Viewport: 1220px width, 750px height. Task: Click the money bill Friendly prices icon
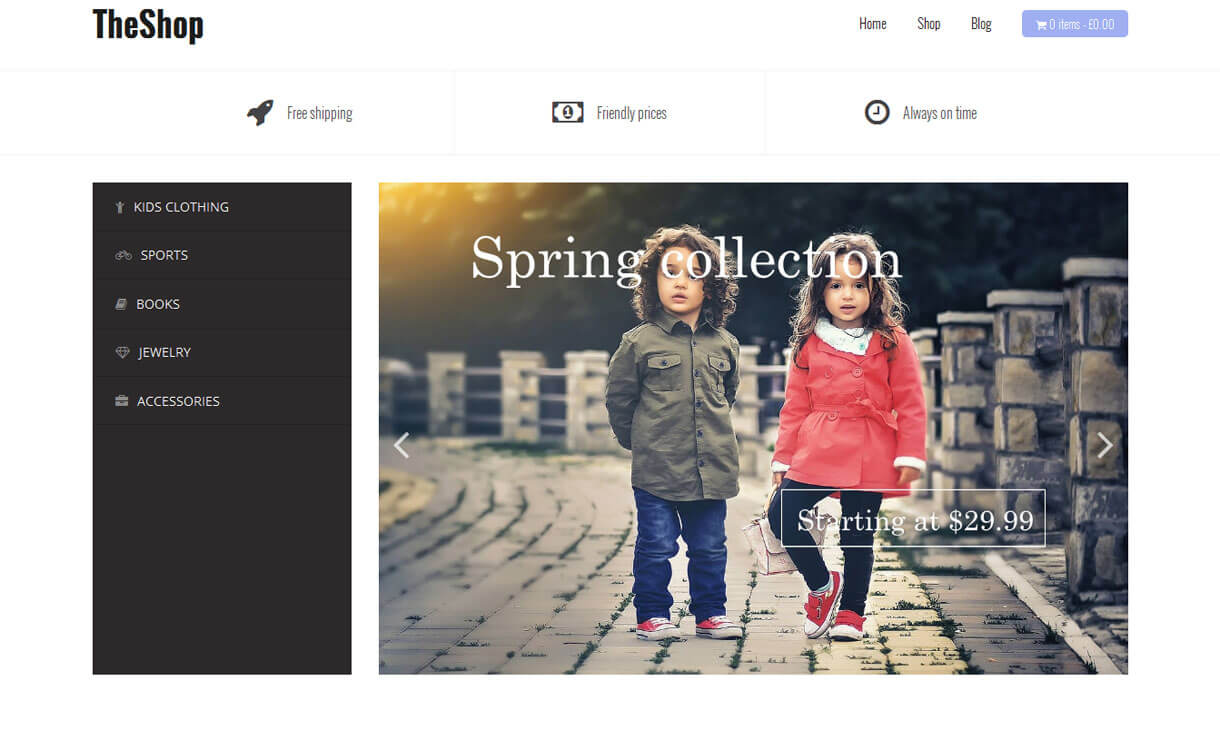click(567, 112)
